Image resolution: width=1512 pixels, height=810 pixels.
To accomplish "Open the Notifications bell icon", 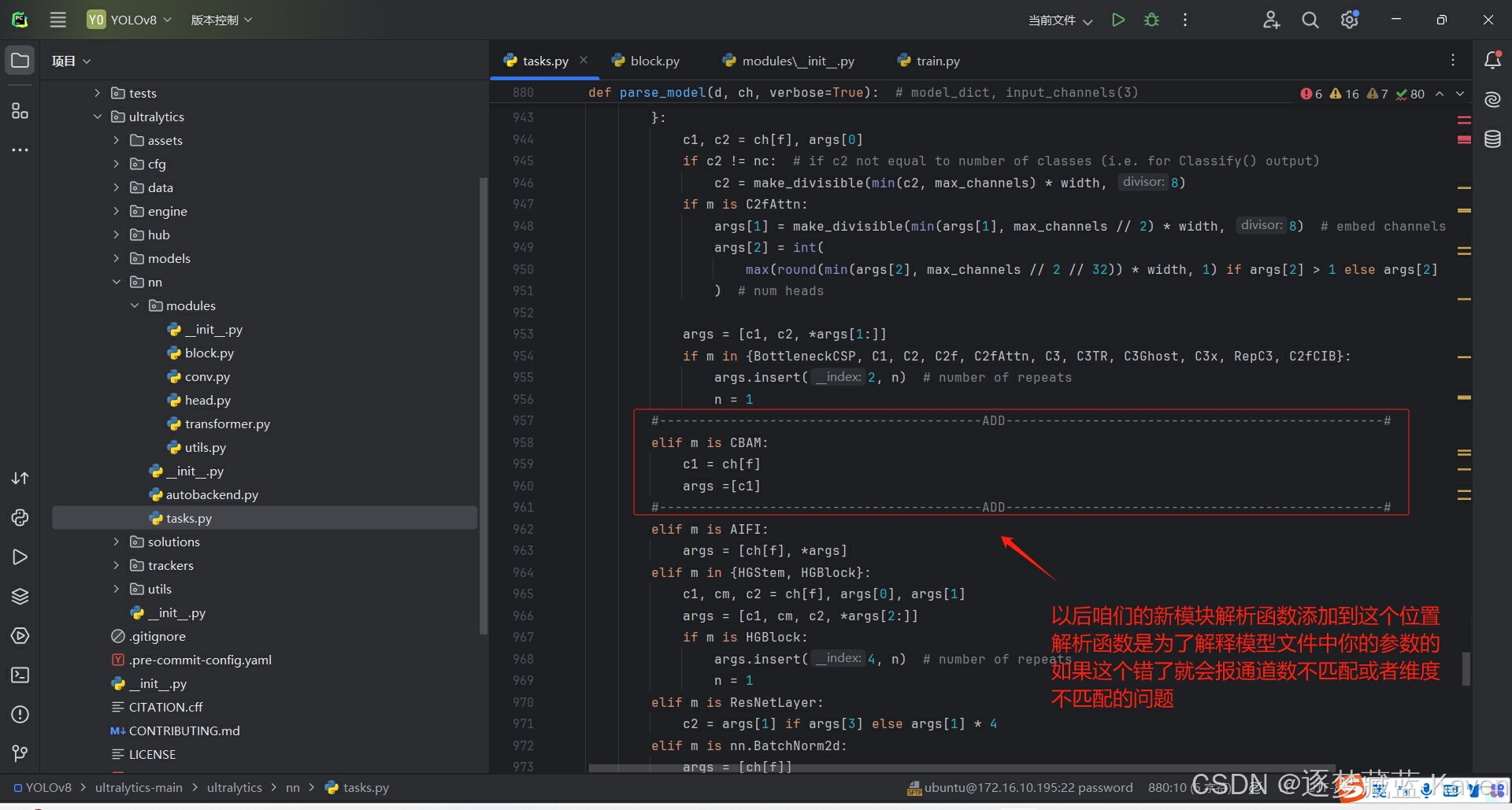I will tap(1492, 60).
